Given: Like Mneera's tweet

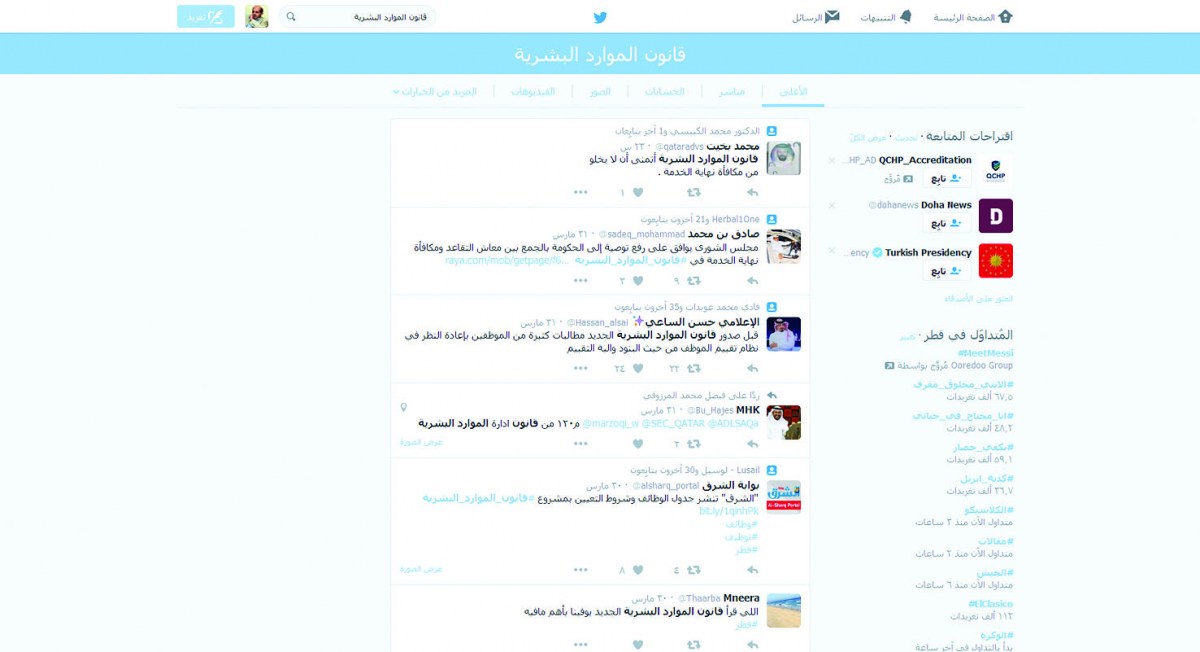Looking at the screenshot, I should point(637,645).
